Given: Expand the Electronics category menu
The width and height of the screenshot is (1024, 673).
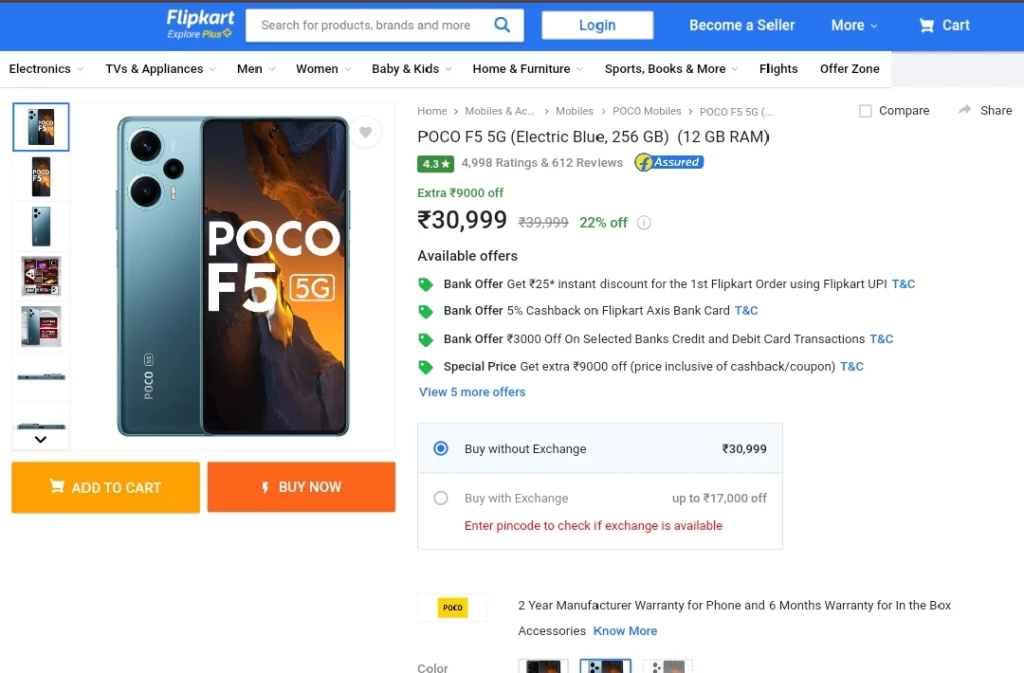Looking at the screenshot, I should pos(46,69).
